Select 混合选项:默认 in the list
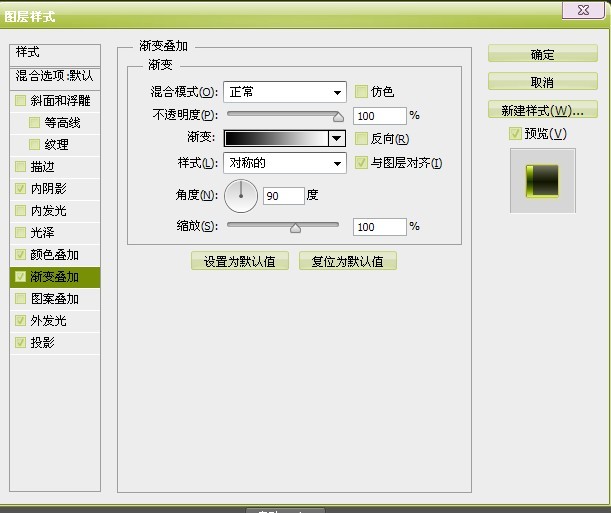Screen dimensions: 611x513 point(55,77)
